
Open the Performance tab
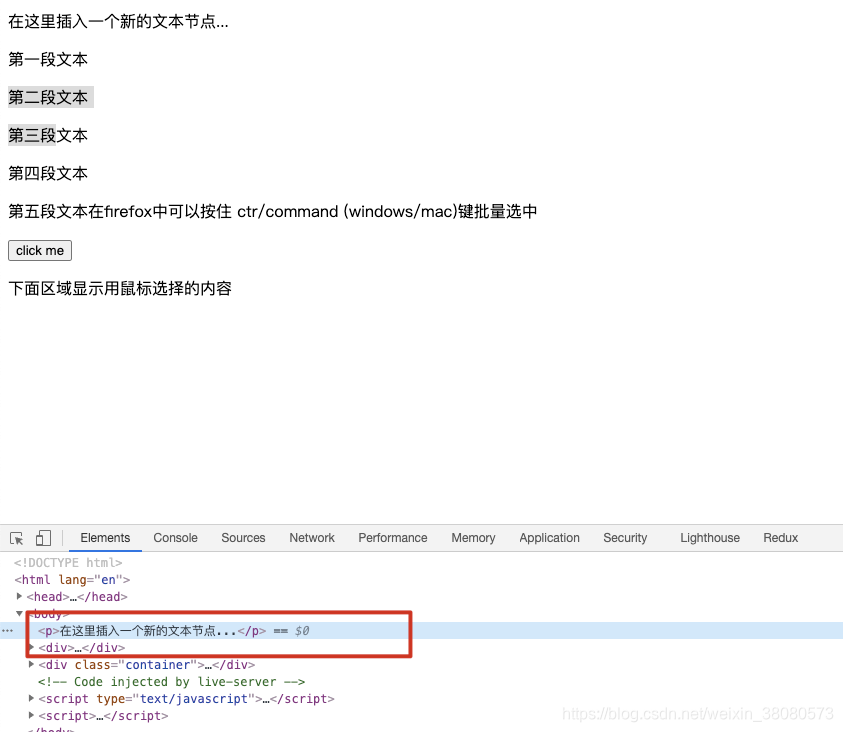pyautogui.click(x=392, y=538)
